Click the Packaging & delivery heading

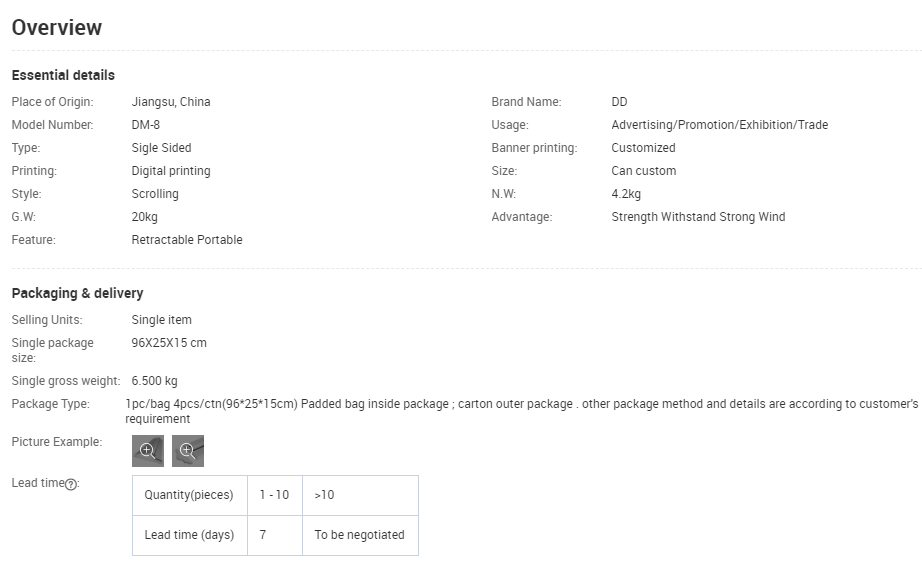[77, 293]
